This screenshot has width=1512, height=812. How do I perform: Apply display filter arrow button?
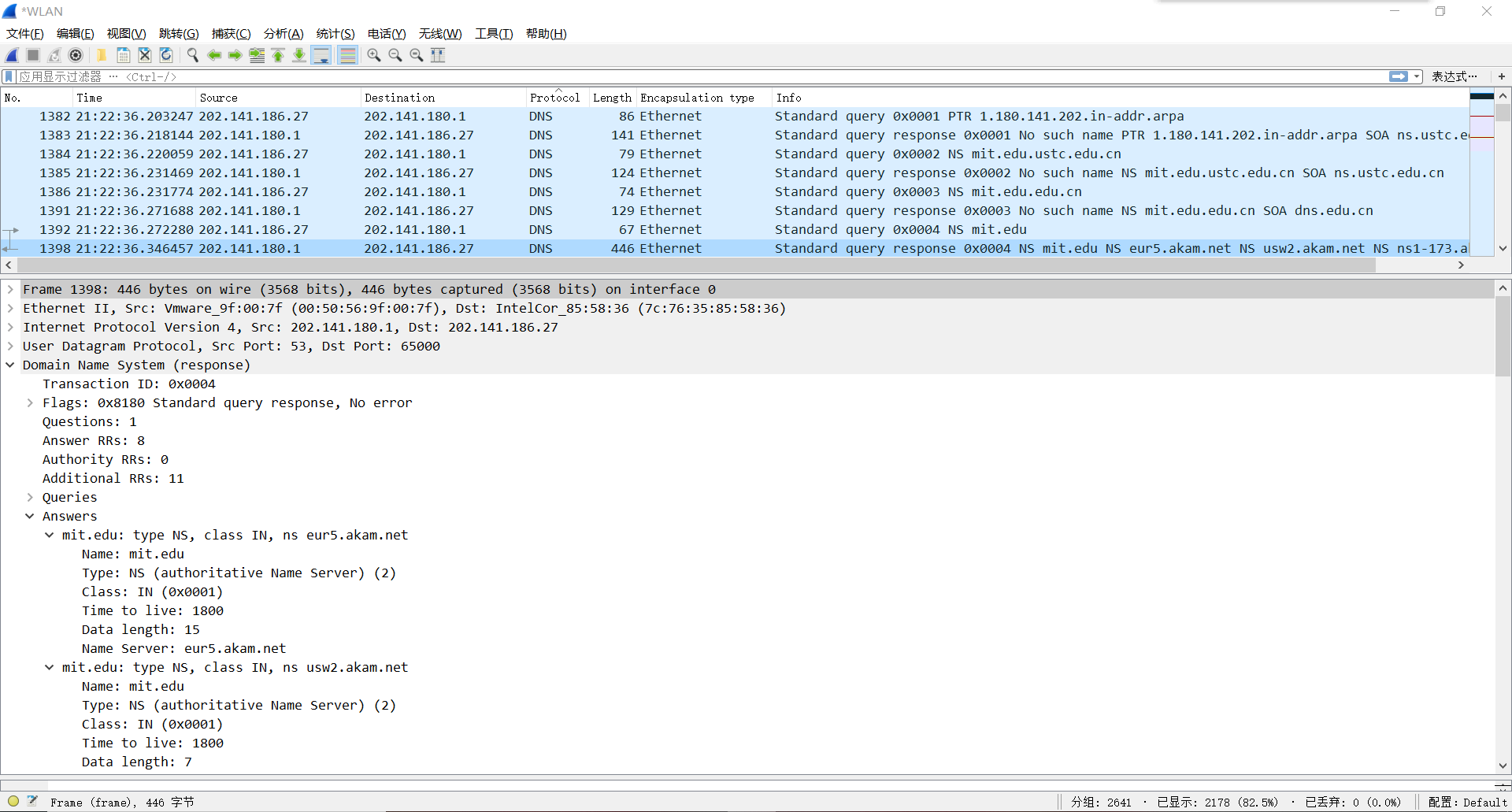tap(1399, 76)
